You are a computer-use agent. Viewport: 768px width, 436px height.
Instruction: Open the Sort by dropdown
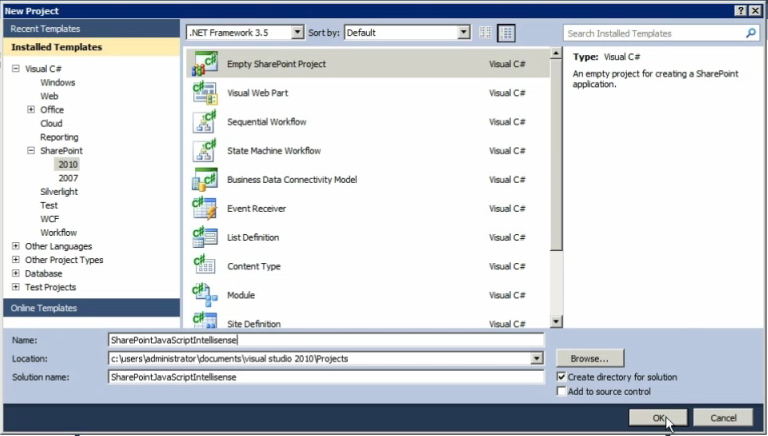click(x=463, y=33)
